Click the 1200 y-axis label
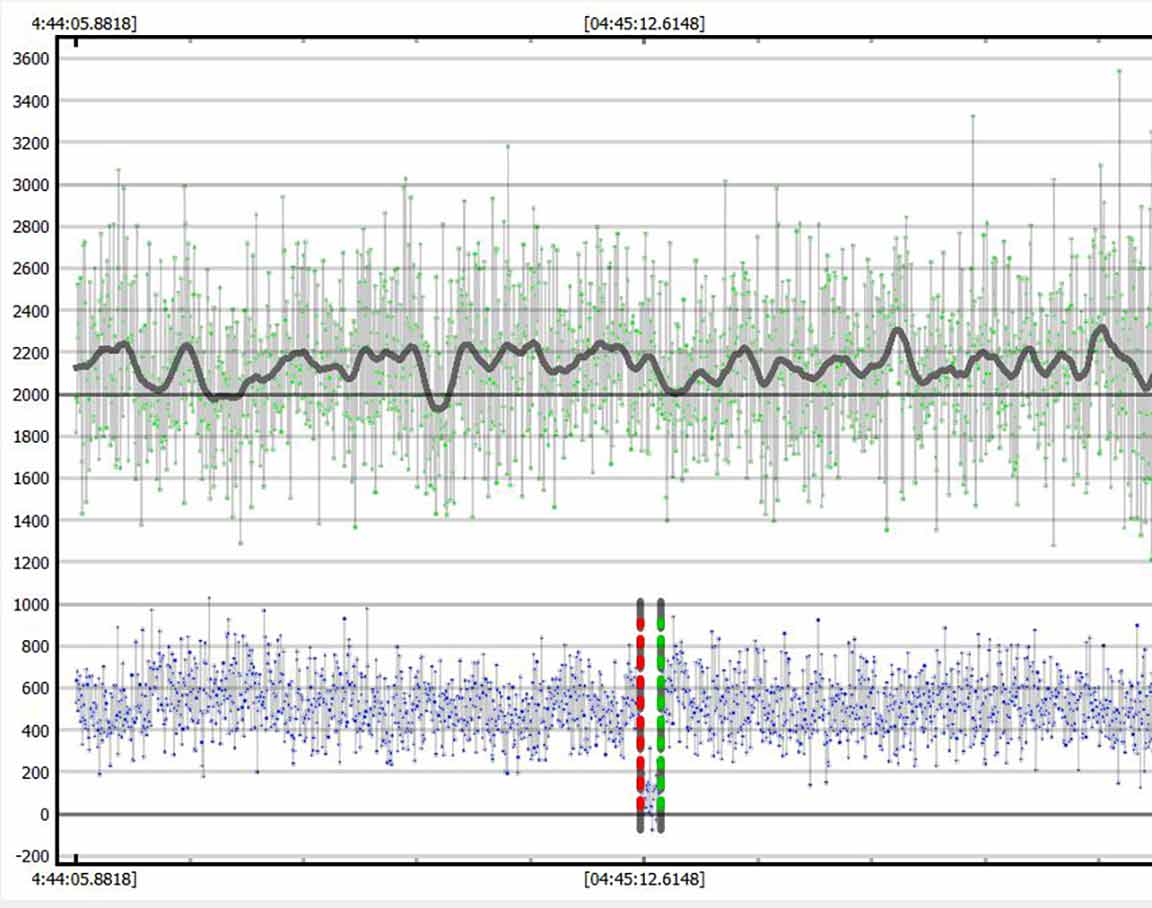Viewport: 1152px width, 908px height. click(31, 563)
